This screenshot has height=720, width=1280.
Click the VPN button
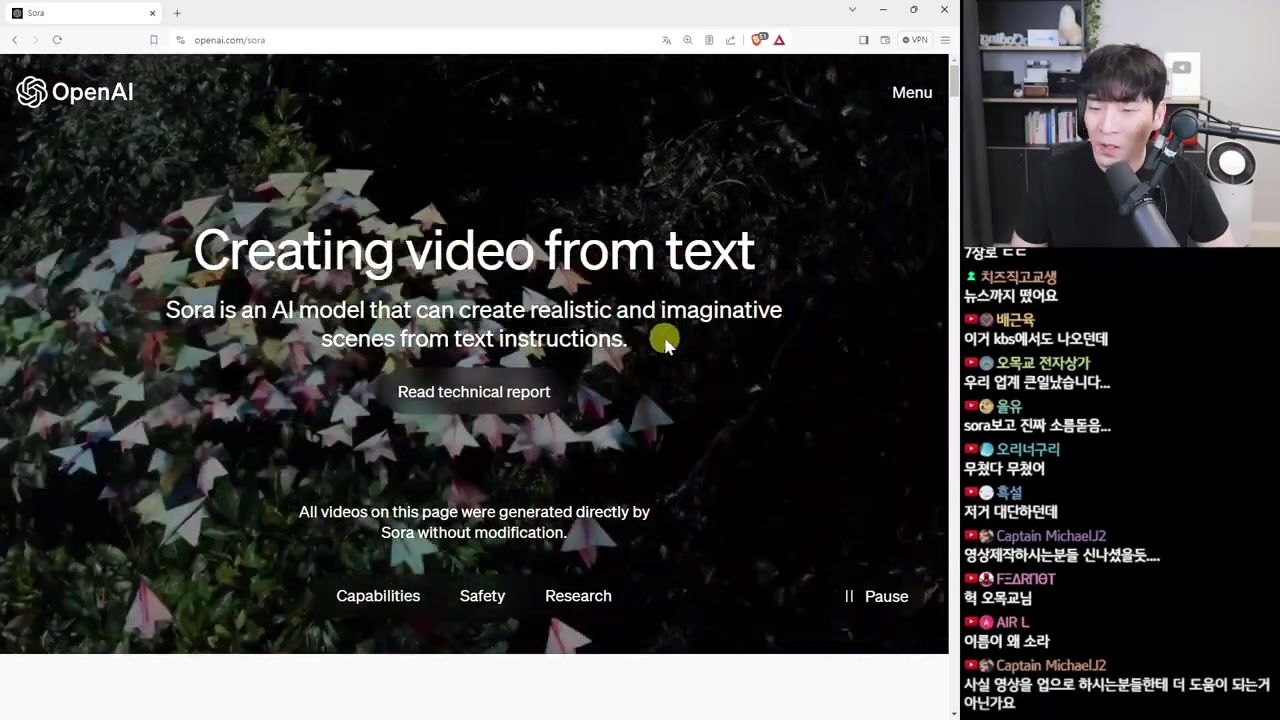(x=914, y=40)
